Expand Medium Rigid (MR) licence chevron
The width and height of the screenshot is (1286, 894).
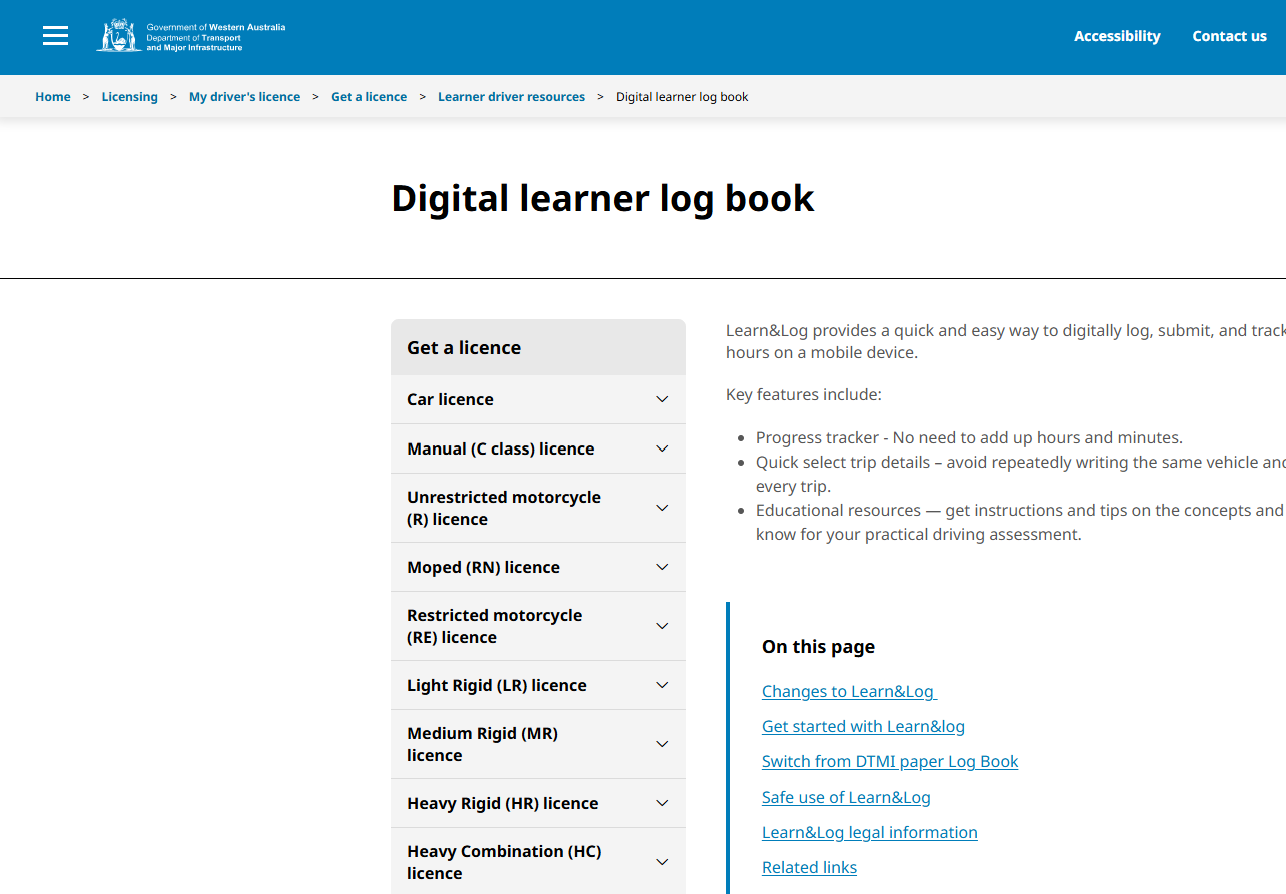[662, 744]
